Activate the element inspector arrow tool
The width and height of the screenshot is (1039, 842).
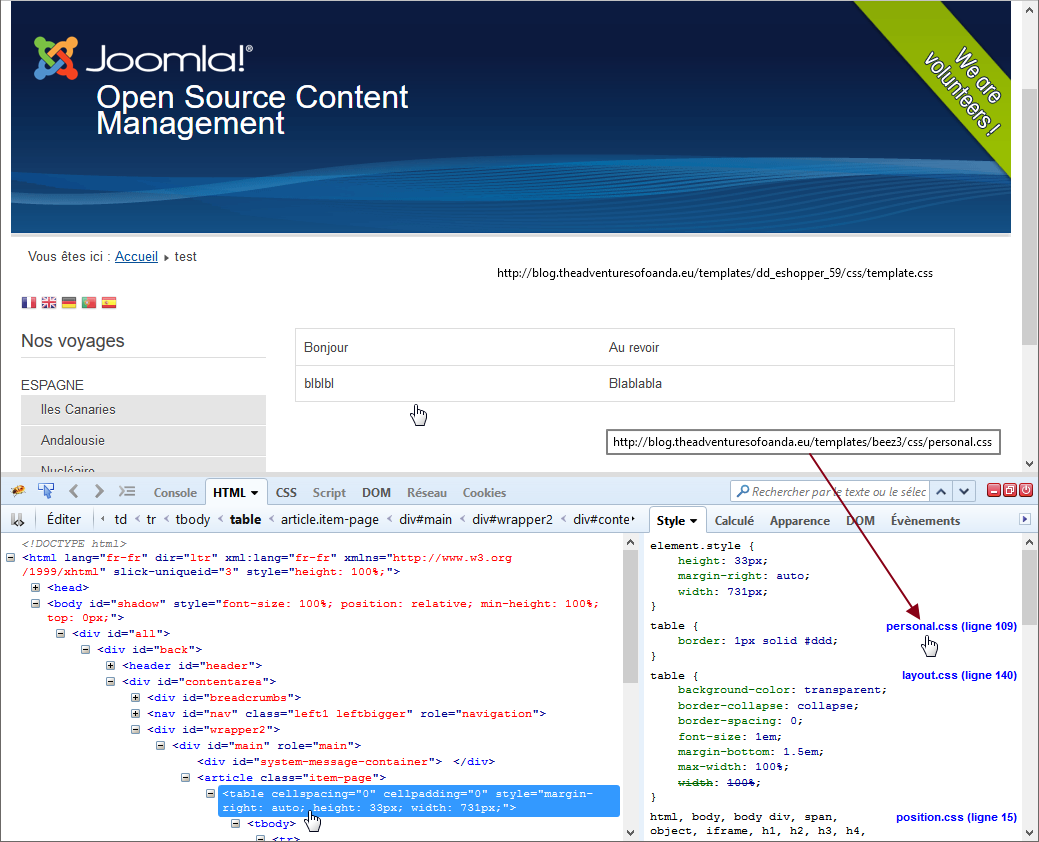(45, 491)
